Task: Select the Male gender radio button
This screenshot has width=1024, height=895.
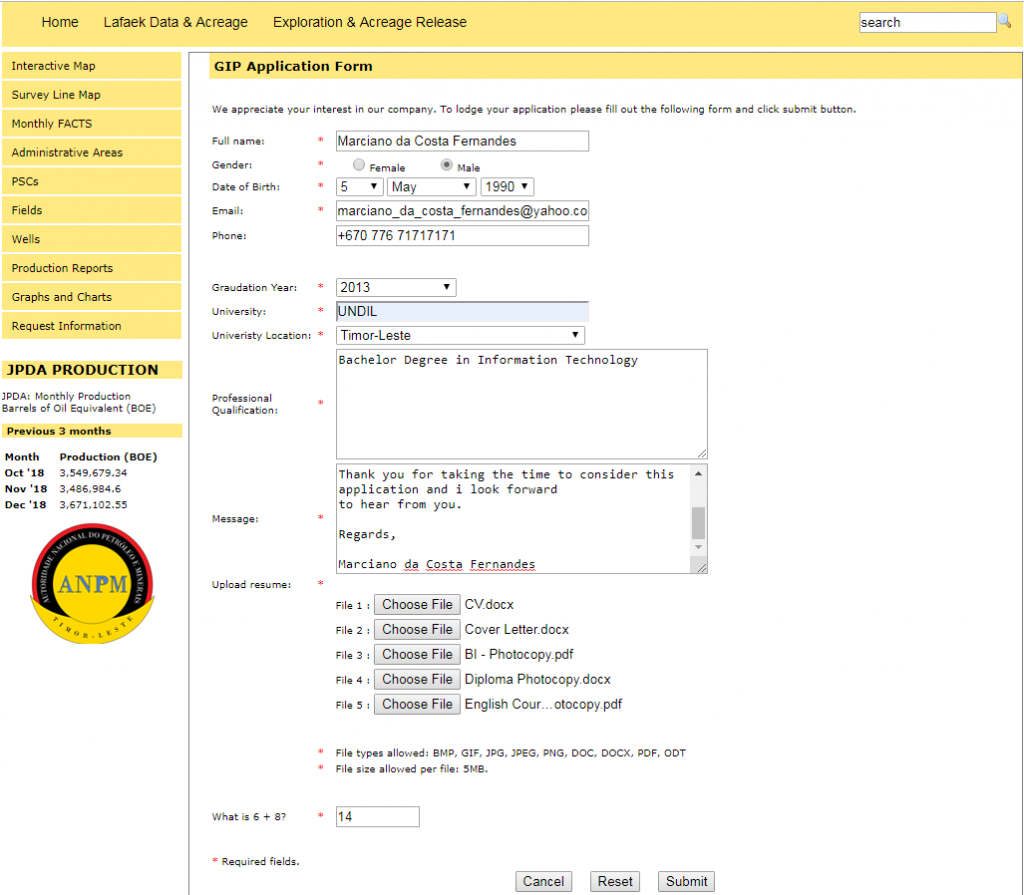Action: [447, 166]
